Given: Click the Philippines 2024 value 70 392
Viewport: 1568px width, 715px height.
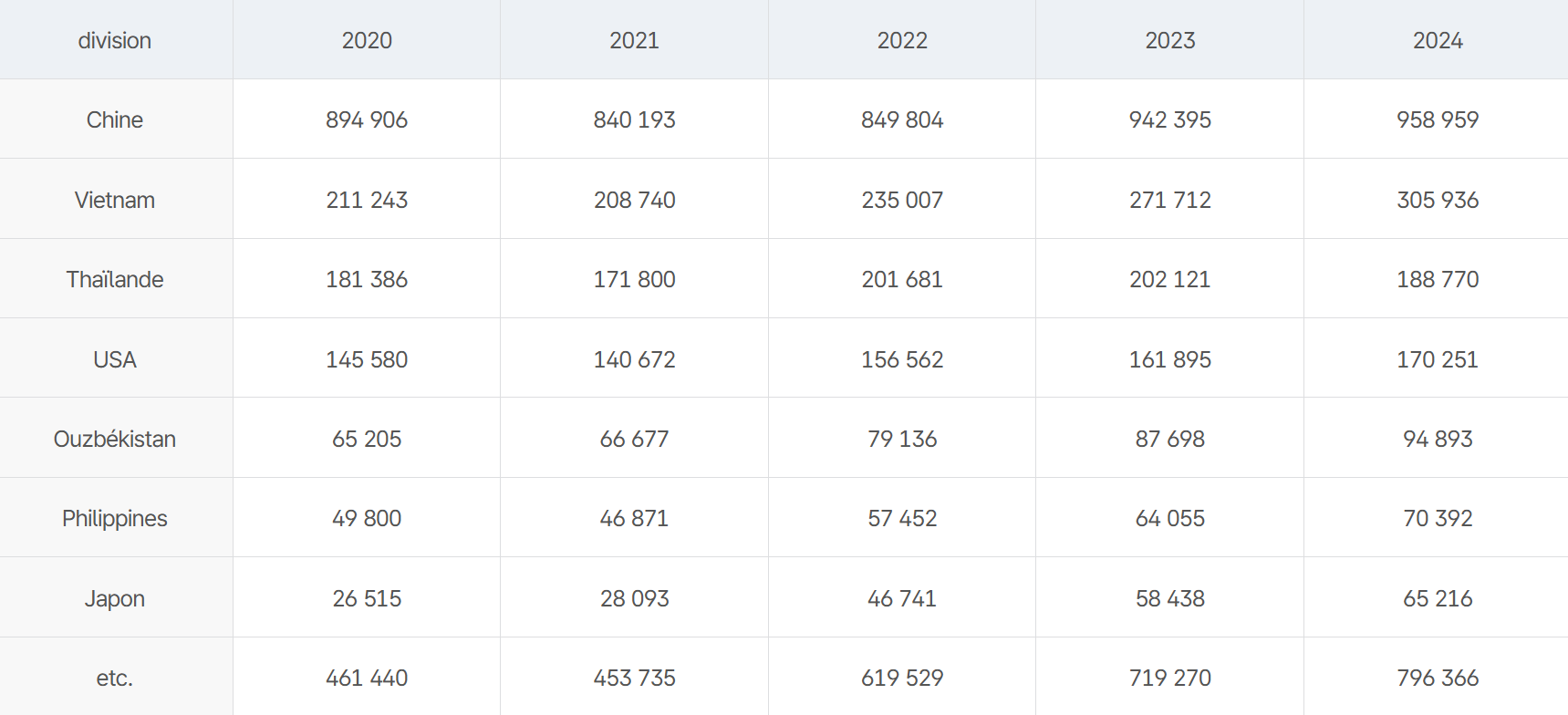Looking at the screenshot, I should pyautogui.click(x=1438, y=518).
